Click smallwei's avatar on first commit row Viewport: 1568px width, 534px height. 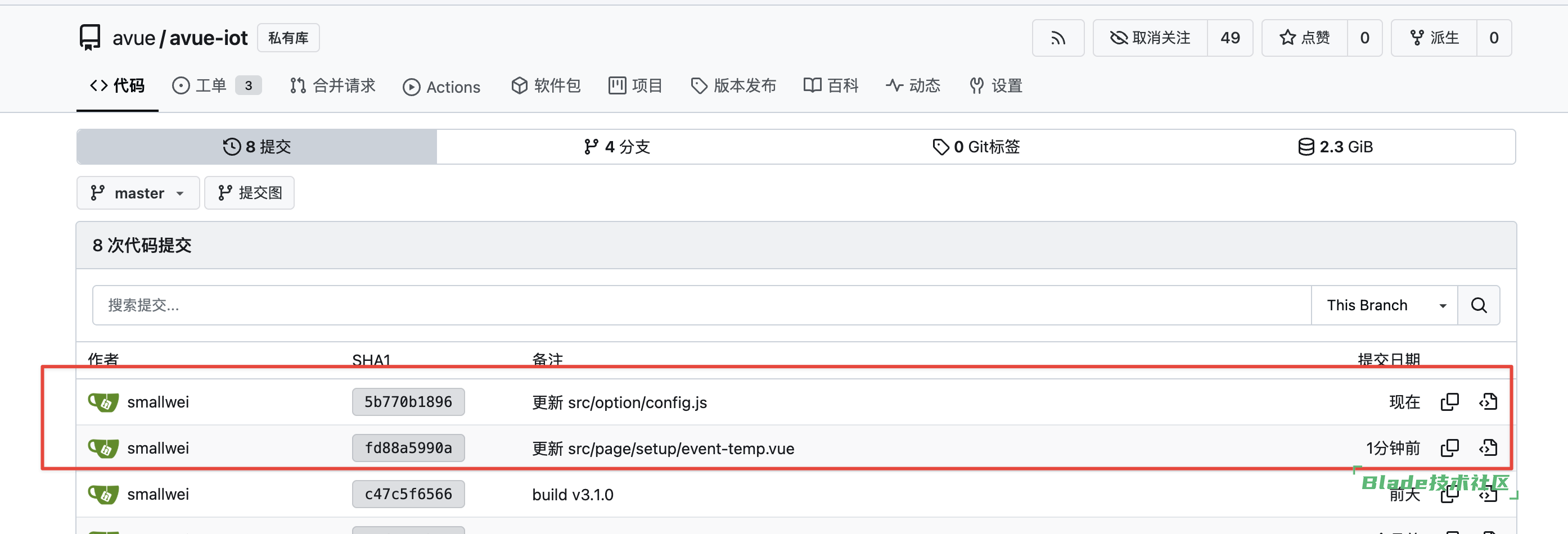point(103,402)
